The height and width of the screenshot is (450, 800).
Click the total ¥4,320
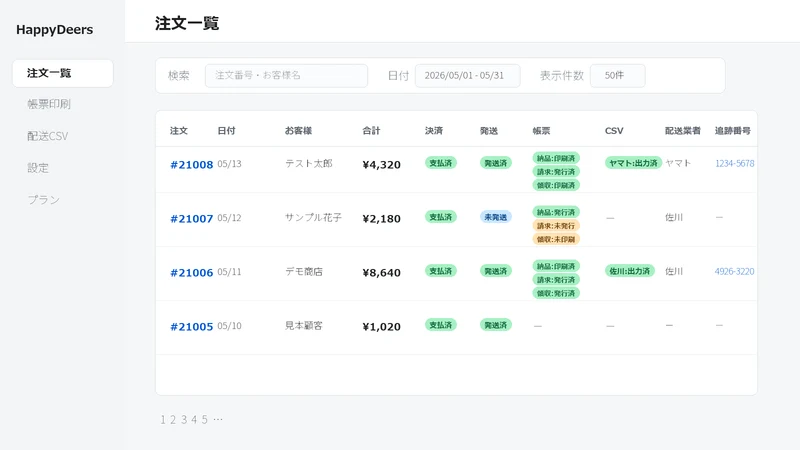pos(382,165)
